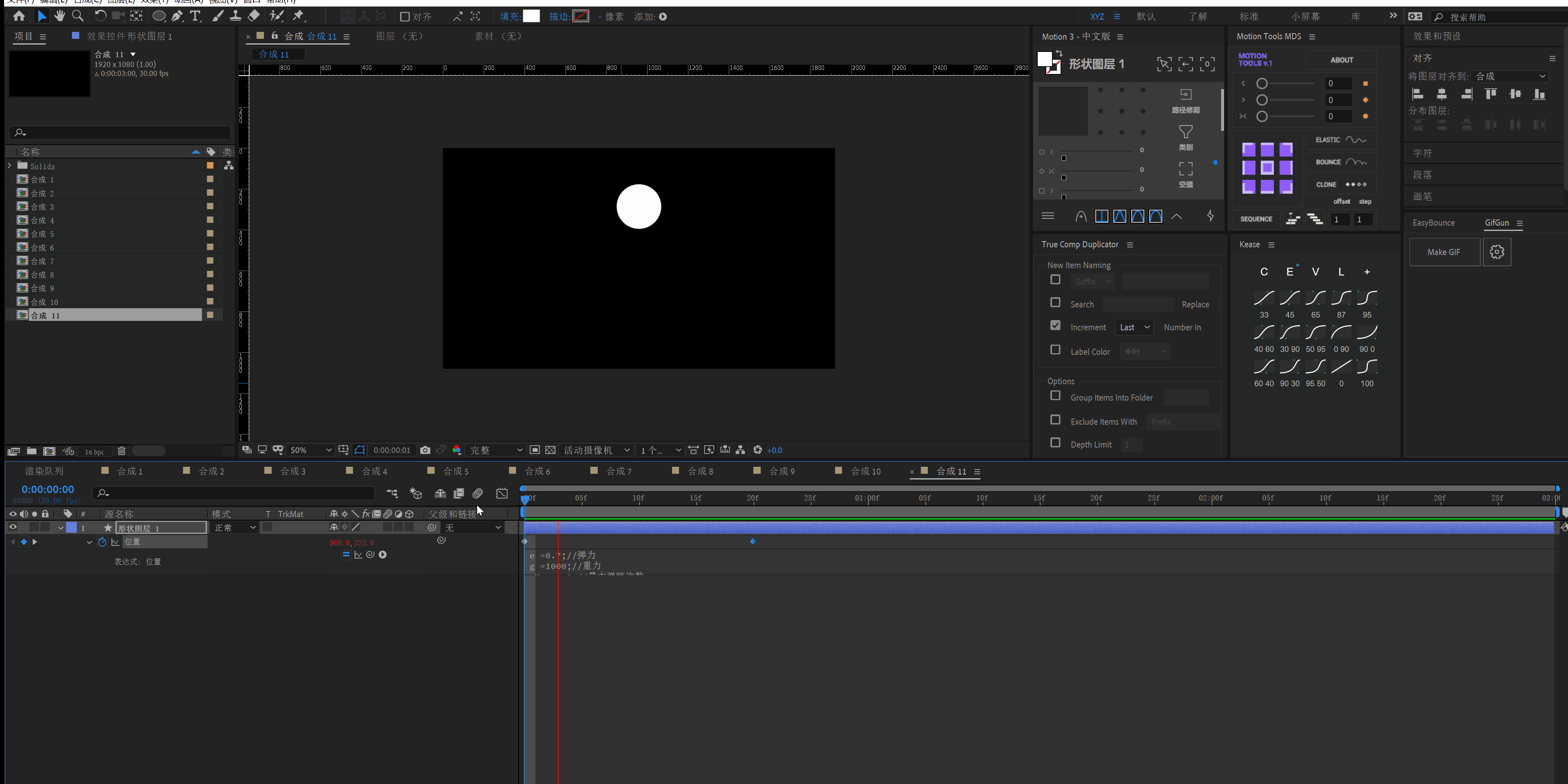Select the Type tool

195,16
